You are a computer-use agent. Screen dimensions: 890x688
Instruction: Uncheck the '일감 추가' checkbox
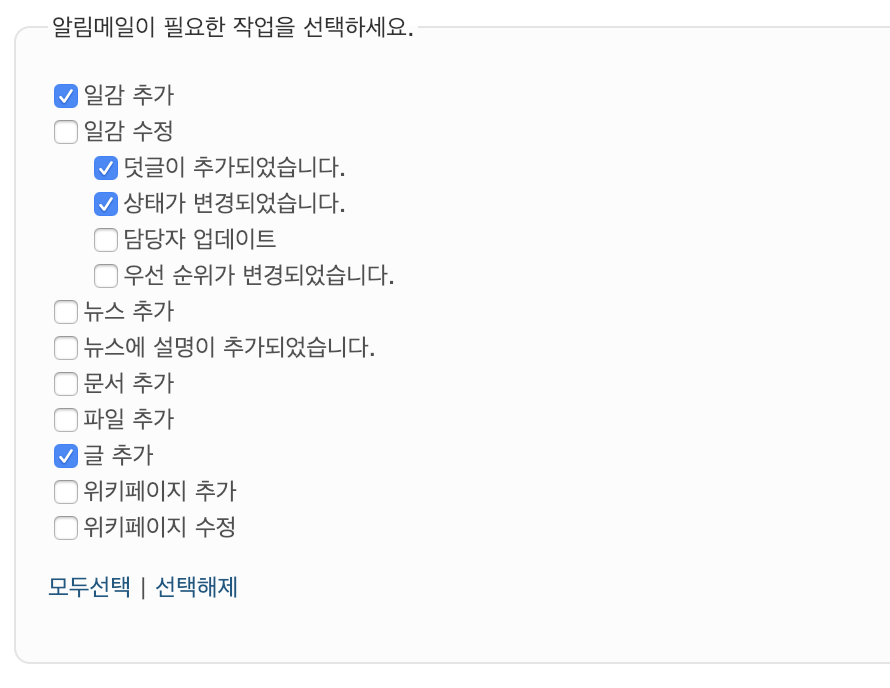pos(66,96)
